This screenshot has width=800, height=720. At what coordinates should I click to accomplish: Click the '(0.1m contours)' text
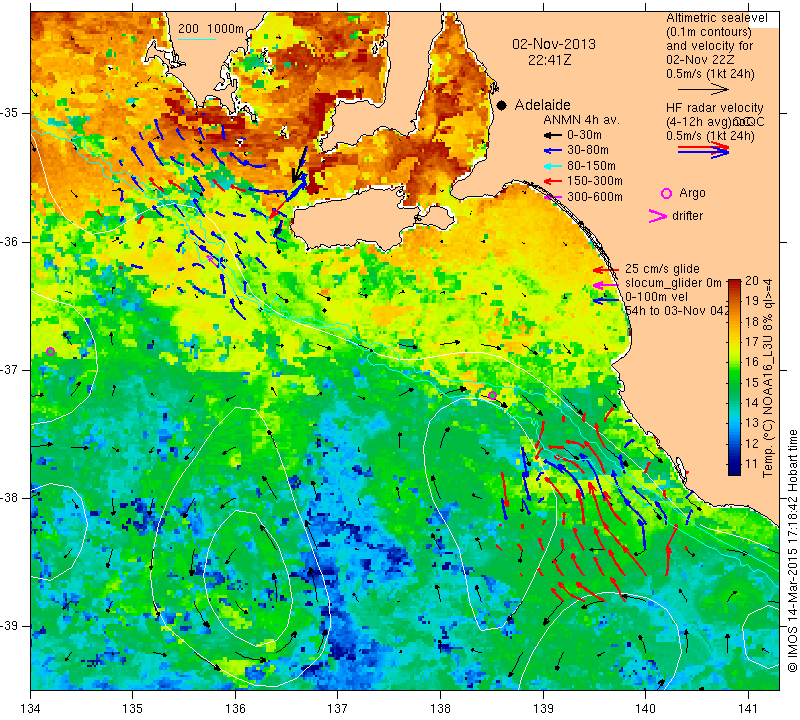708,32
